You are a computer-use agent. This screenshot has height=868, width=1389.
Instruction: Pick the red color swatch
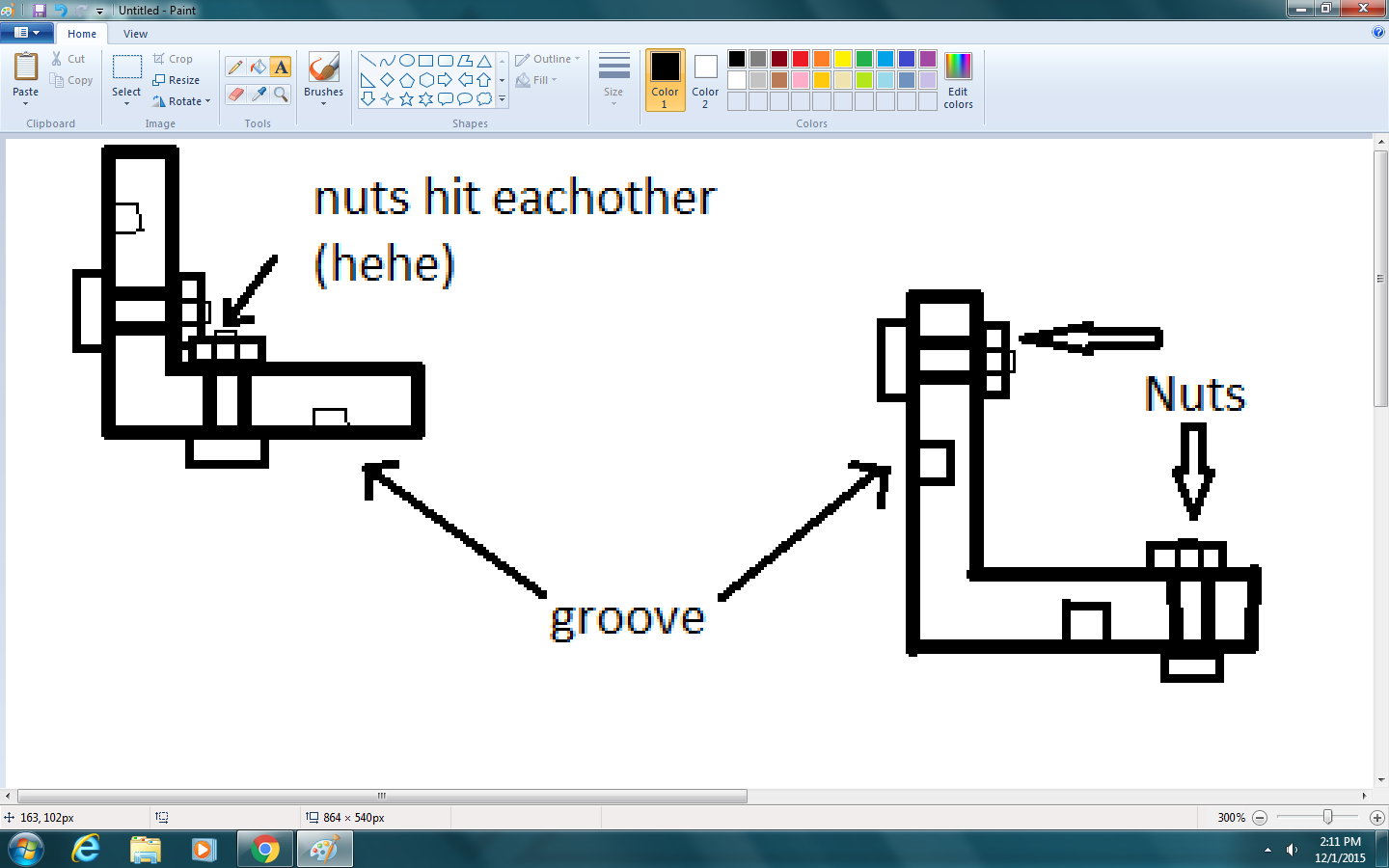point(800,58)
